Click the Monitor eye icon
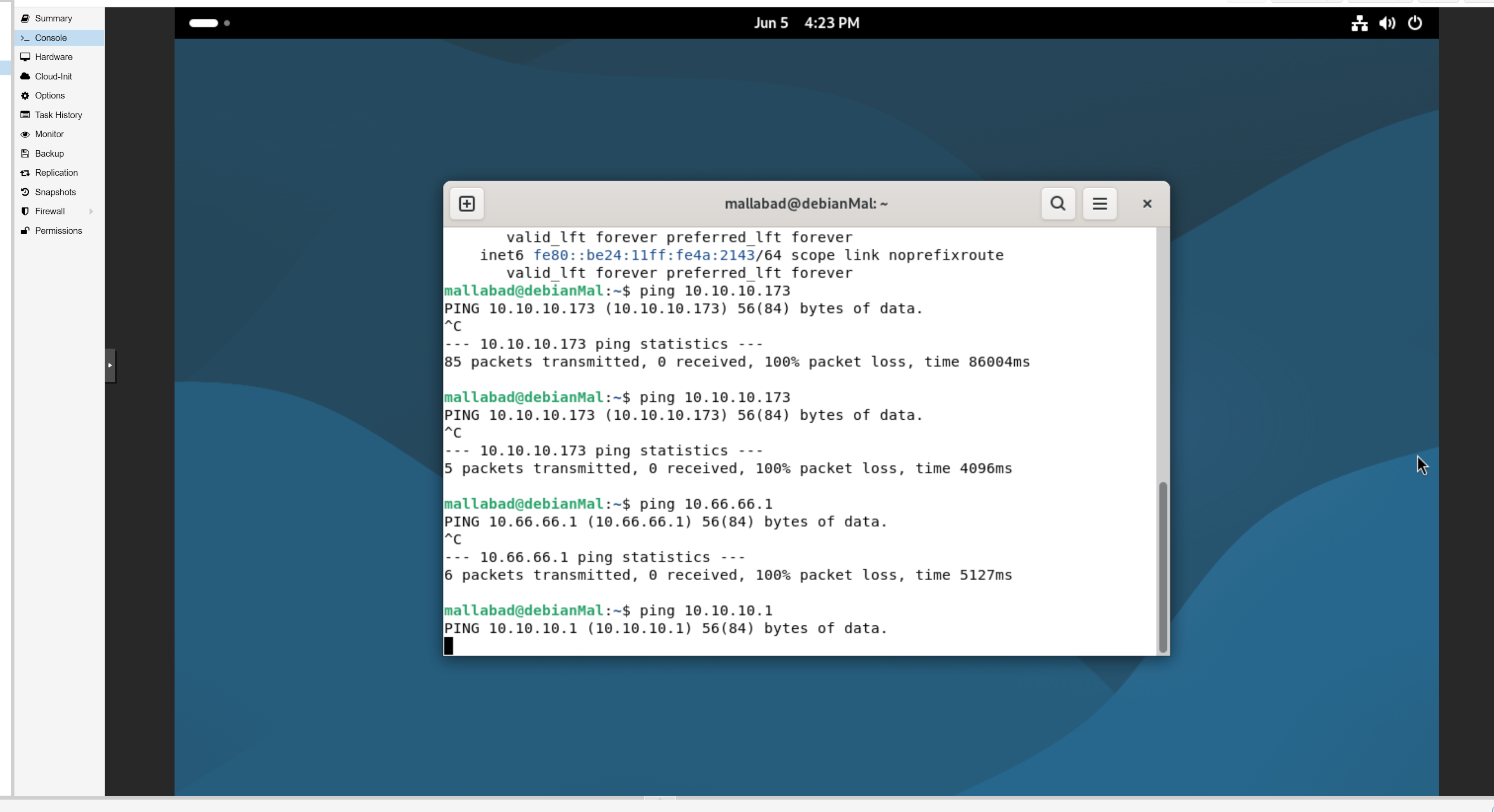The height and width of the screenshot is (812, 1494). 25,134
